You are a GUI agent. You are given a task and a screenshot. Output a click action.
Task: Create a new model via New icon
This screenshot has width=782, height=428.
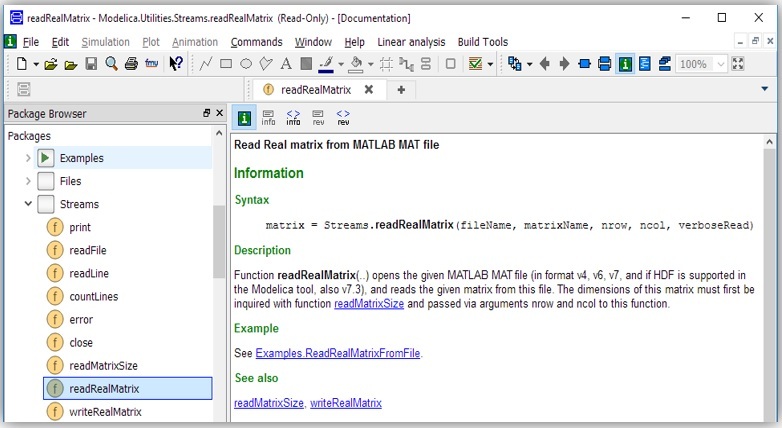coord(21,64)
